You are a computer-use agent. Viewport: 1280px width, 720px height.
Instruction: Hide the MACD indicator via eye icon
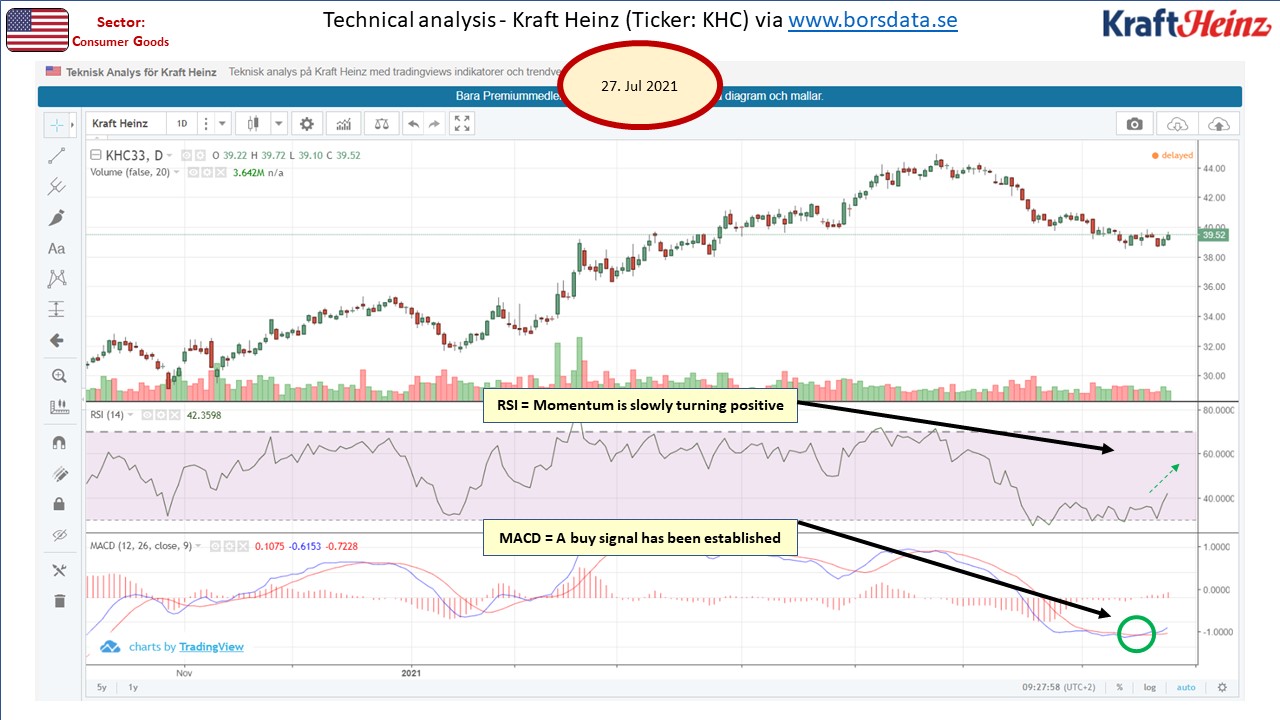click(x=216, y=546)
